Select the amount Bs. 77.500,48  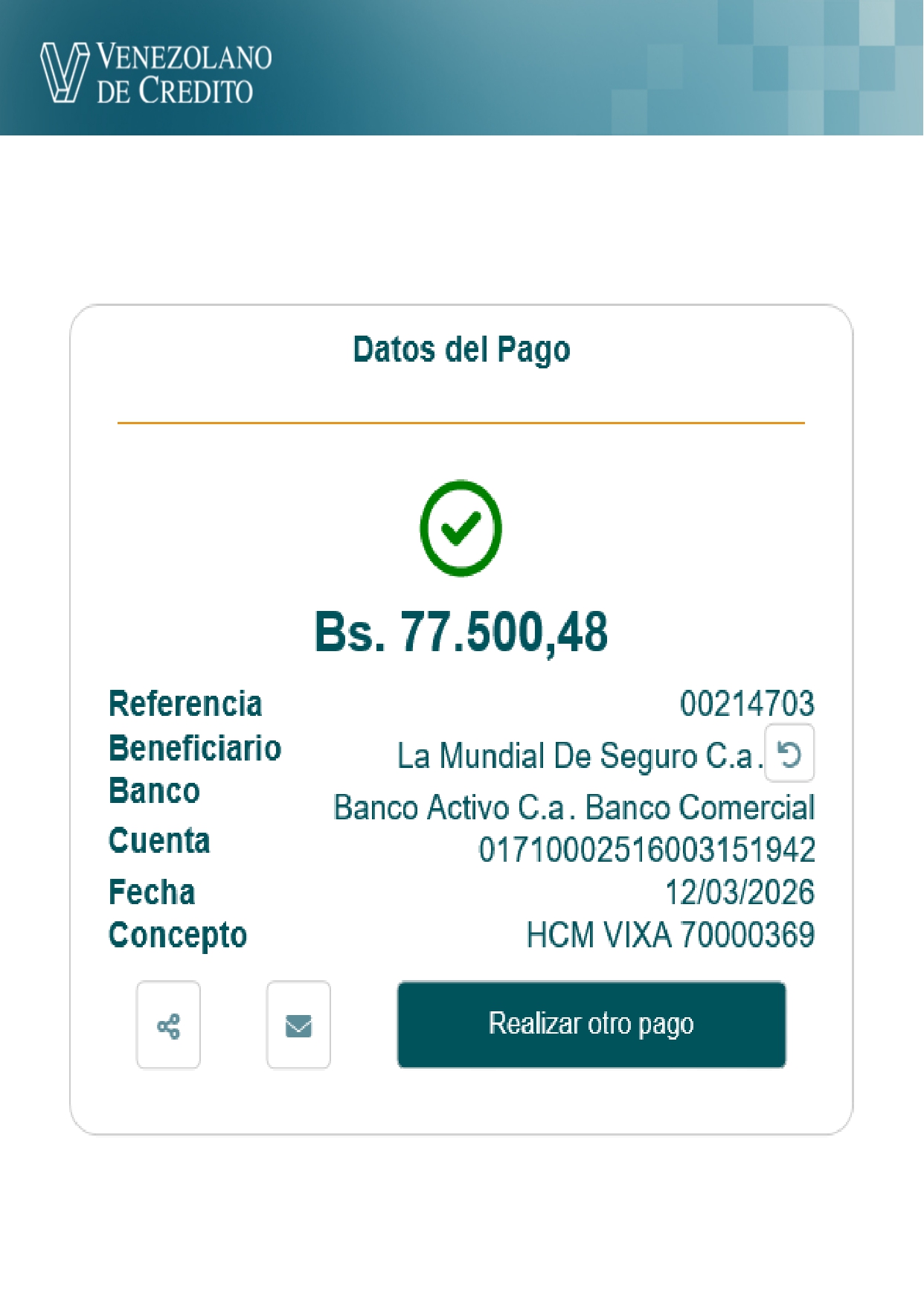tap(461, 633)
